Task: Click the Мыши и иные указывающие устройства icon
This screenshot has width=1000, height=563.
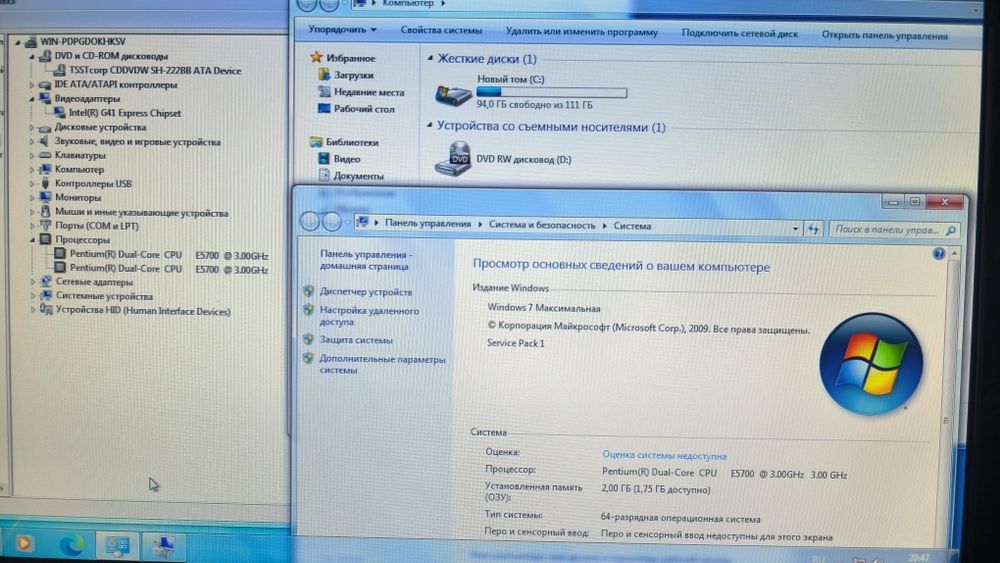Action: coord(45,212)
